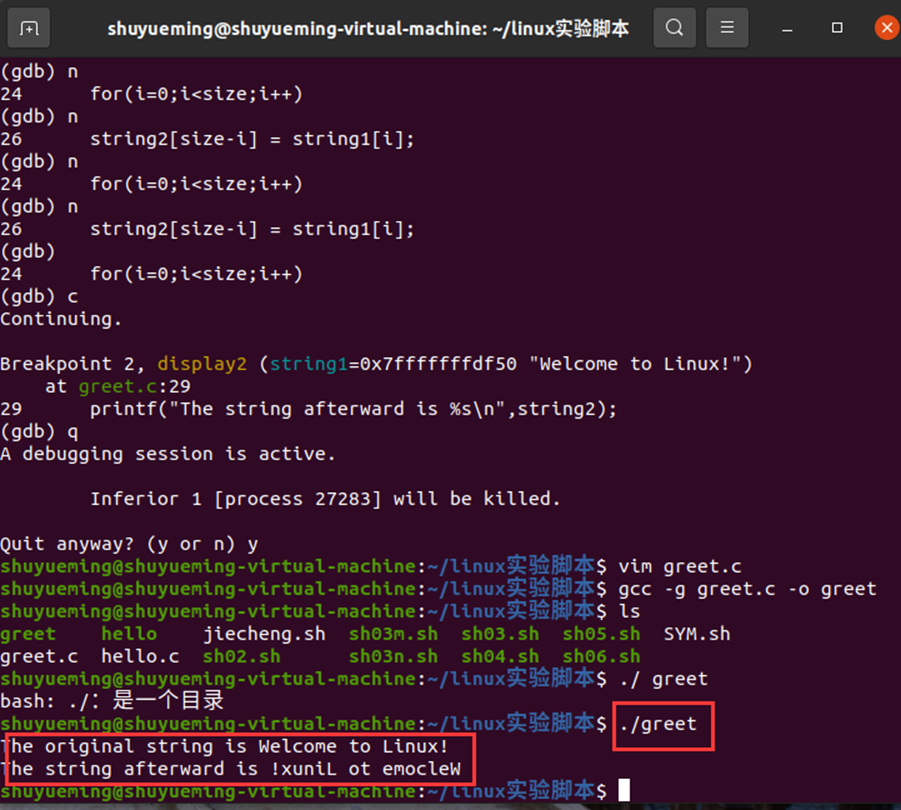Open the terminal search
The width and height of the screenshot is (901, 810).
click(x=675, y=28)
